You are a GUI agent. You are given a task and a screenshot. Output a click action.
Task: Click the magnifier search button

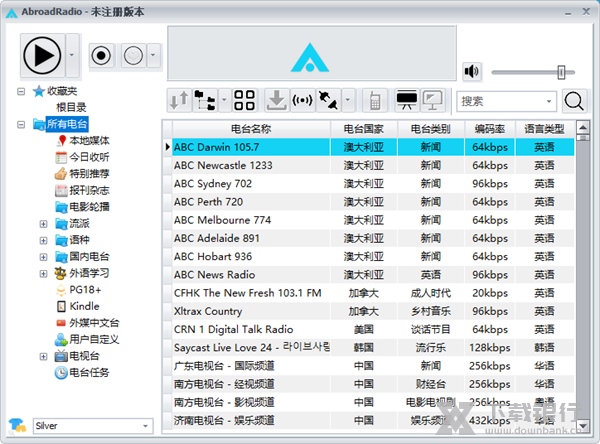574,101
